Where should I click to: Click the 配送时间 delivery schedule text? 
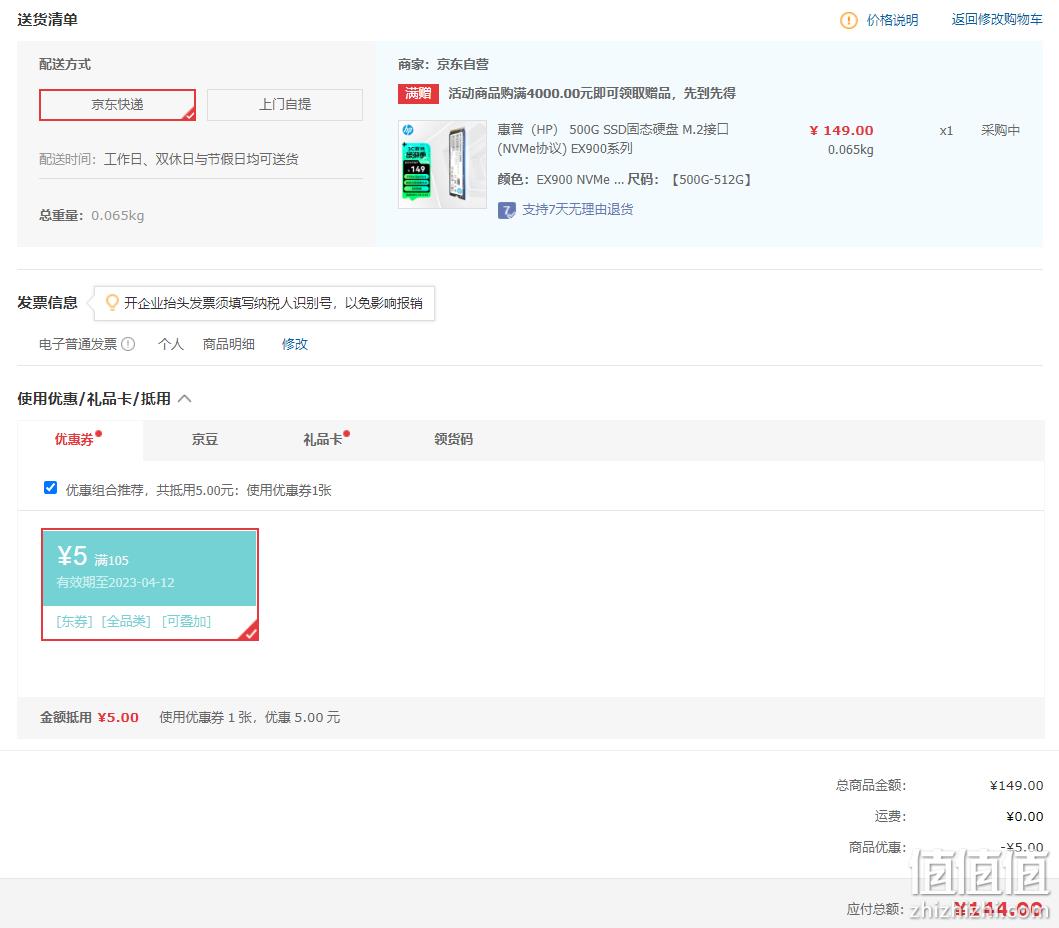[169, 159]
